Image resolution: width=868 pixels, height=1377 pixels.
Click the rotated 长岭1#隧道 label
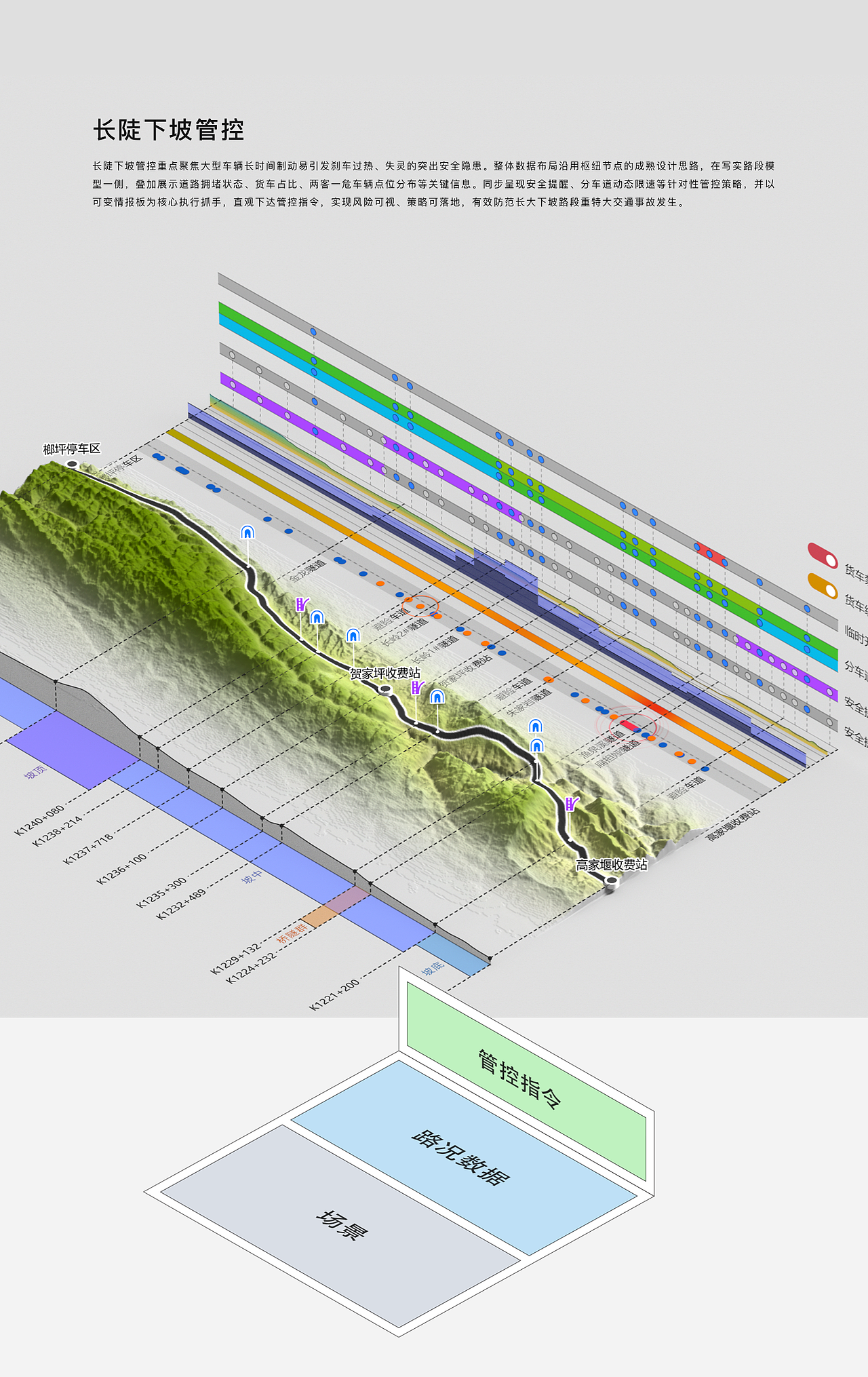click(x=435, y=650)
